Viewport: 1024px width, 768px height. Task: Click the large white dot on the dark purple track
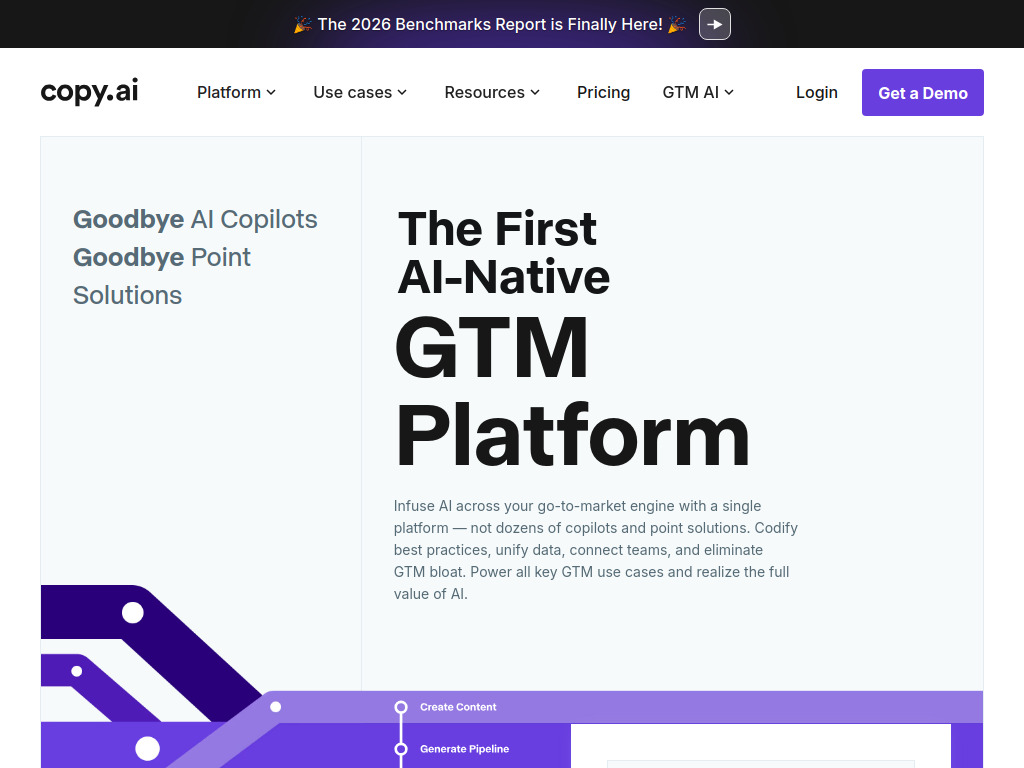pos(132,612)
